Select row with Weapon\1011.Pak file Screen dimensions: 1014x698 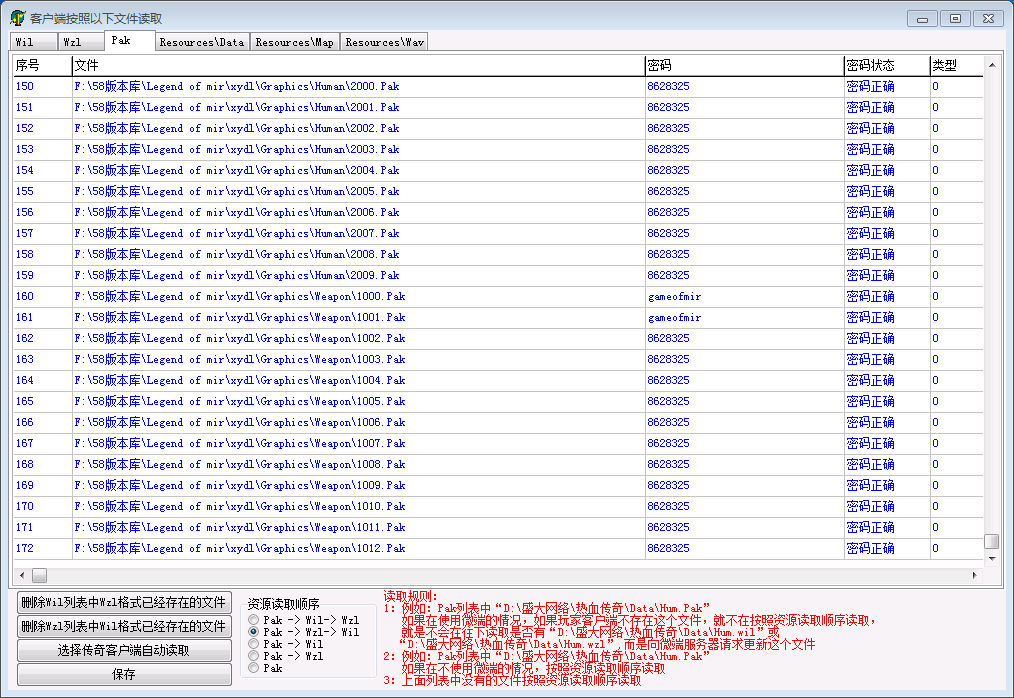click(498, 528)
